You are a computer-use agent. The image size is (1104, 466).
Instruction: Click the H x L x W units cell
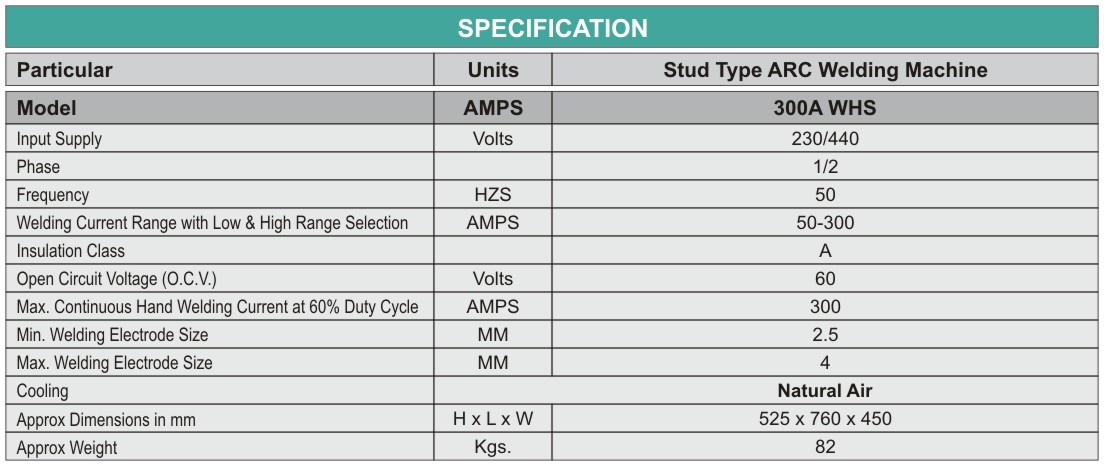pyautogui.click(x=493, y=419)
